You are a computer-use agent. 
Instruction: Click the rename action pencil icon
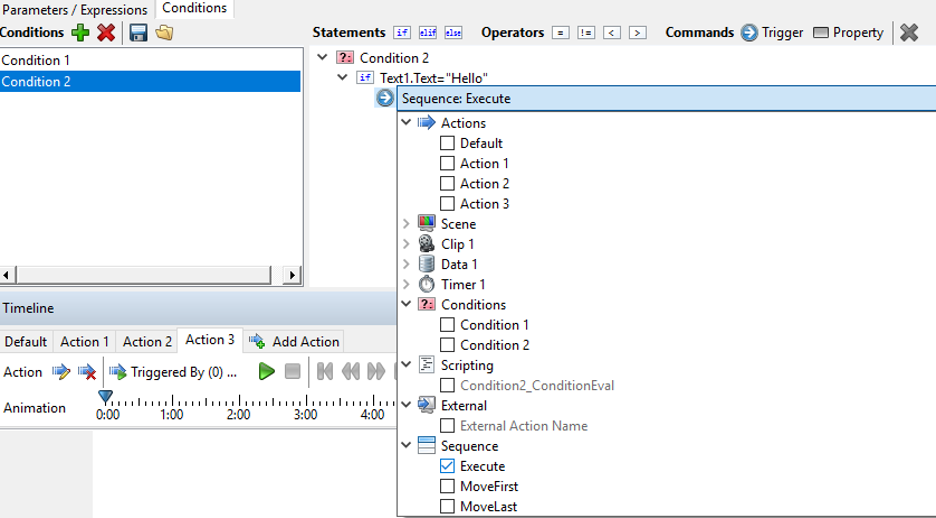pyautogui.click(x=61, y=372)
